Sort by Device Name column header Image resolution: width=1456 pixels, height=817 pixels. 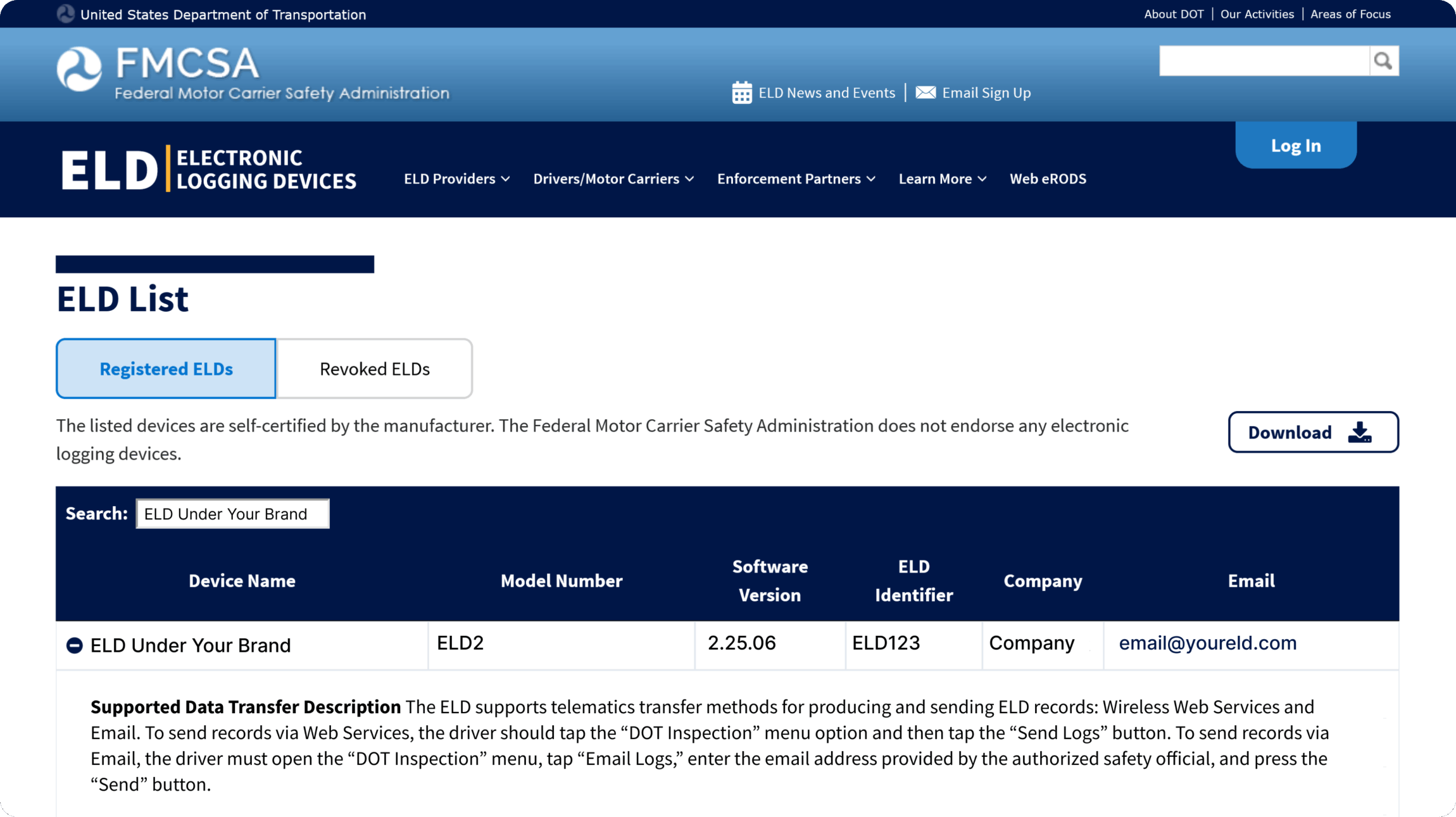(242, 581)
